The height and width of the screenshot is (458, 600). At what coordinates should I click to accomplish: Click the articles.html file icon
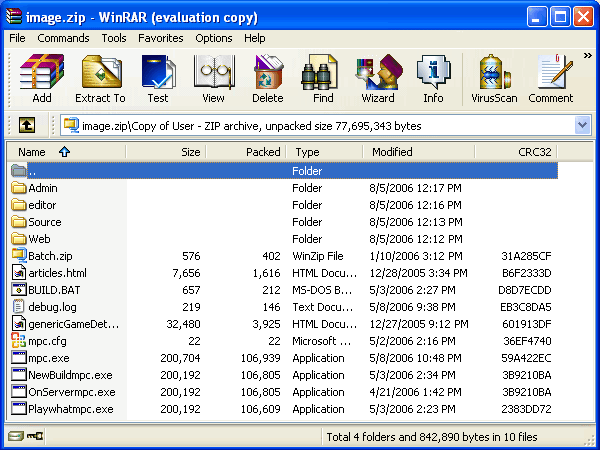tap(18, 272)
